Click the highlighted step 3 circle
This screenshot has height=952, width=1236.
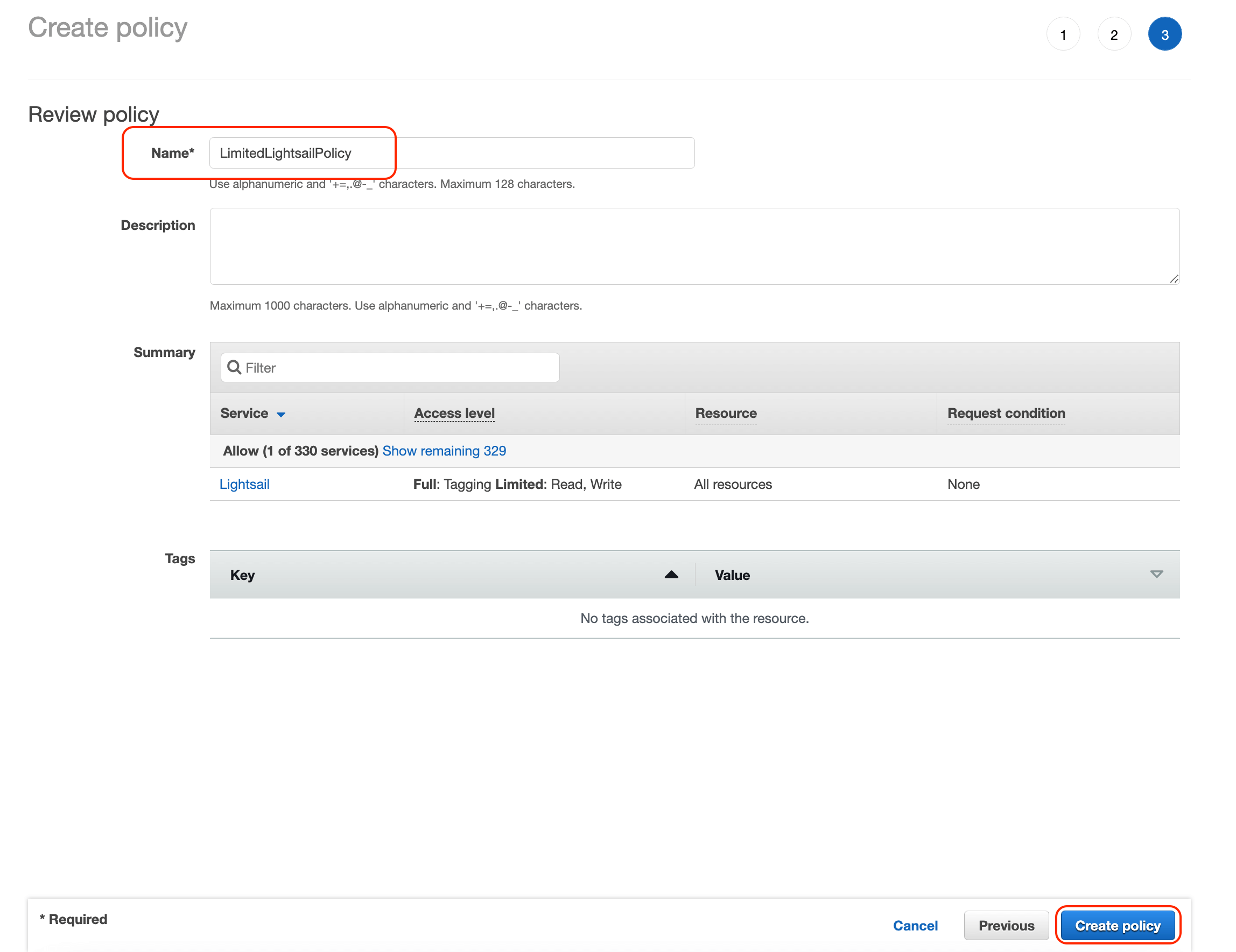1165,34
